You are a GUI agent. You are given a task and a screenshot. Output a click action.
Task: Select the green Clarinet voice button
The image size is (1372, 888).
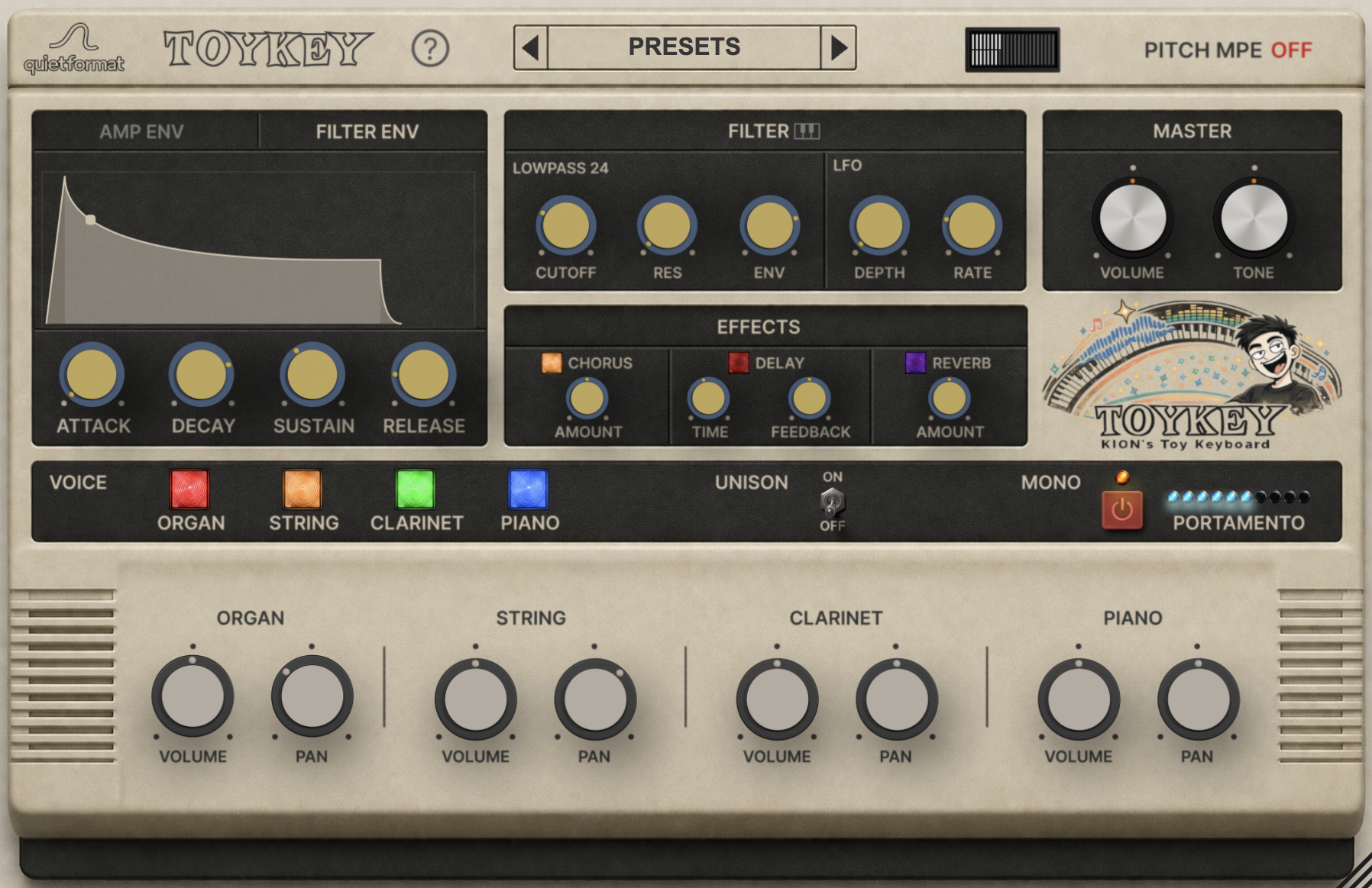tap(416, 489)
